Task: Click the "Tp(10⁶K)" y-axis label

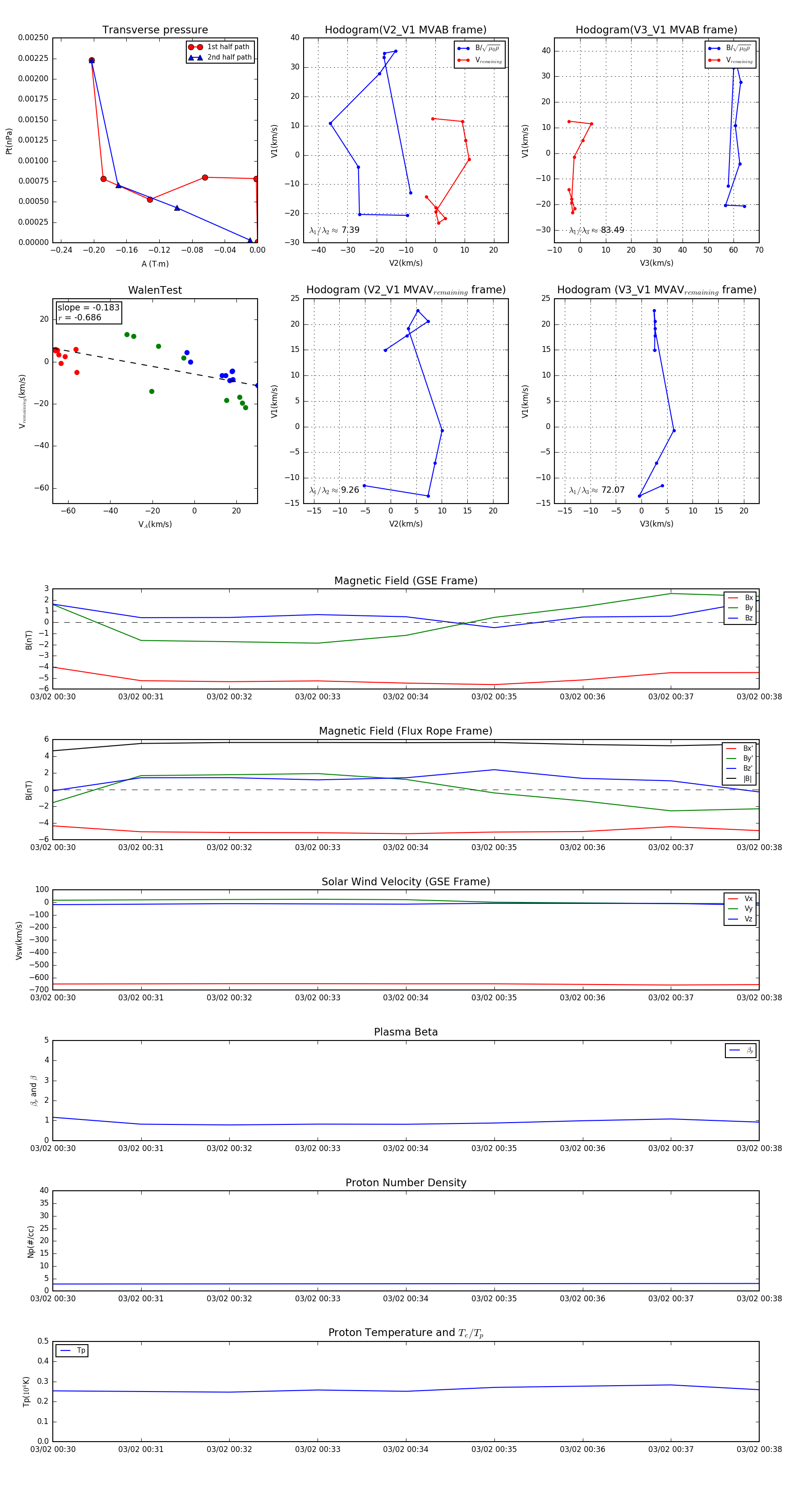Action: (x=26, y=1392)
